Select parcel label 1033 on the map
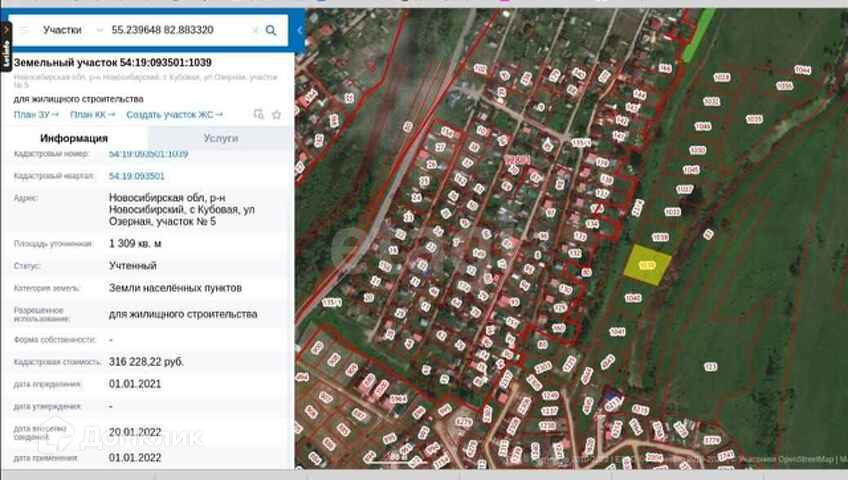 pyautogui.click(x=672, y=212)
